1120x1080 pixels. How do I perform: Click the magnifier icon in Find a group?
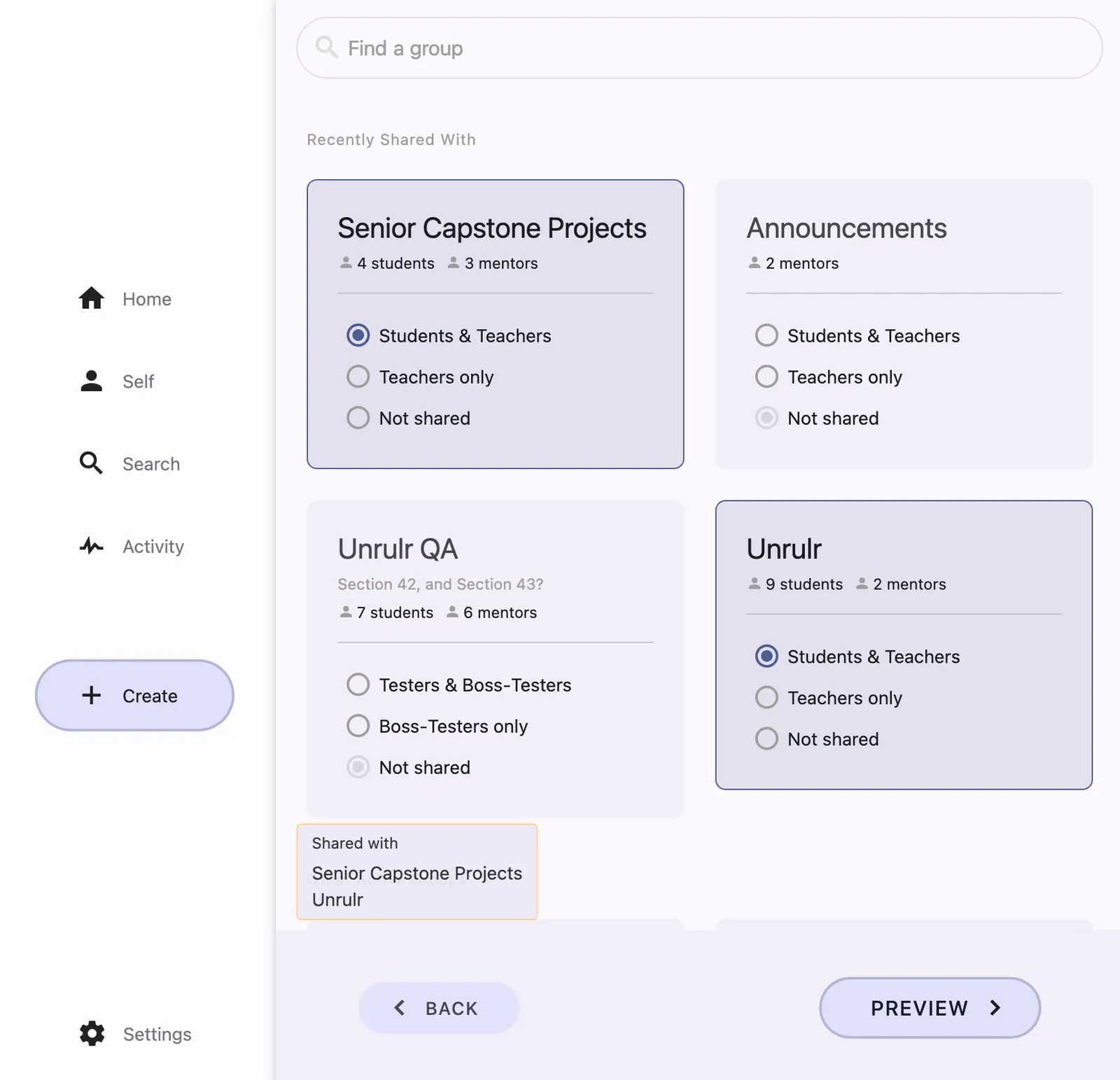pos(326,48)
